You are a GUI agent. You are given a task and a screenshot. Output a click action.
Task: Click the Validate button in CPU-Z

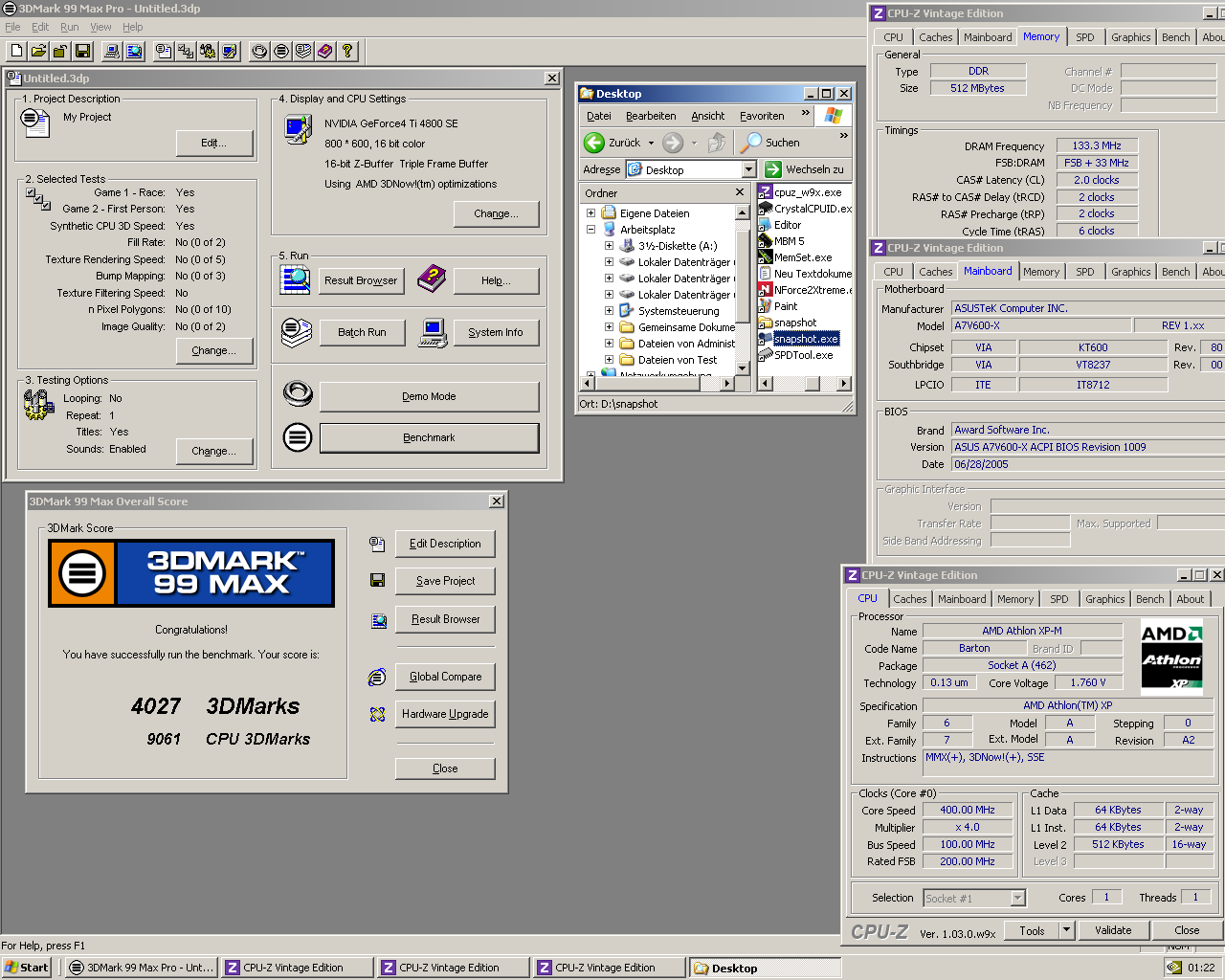pos(1113,930)
